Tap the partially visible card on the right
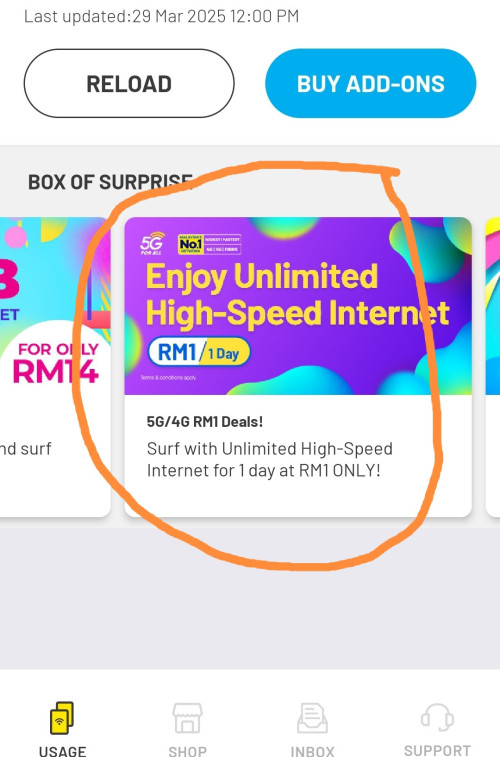 [x=493, y=367]
